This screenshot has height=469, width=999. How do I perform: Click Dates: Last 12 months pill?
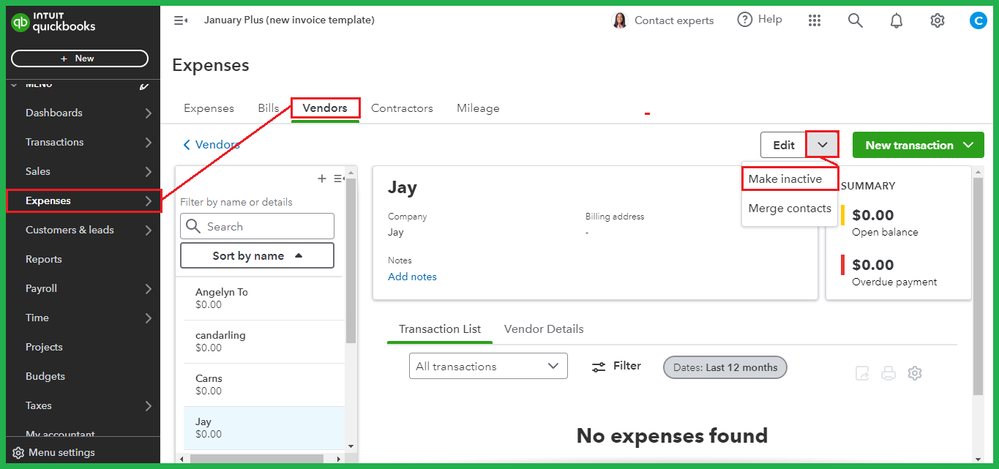(725, 367)
